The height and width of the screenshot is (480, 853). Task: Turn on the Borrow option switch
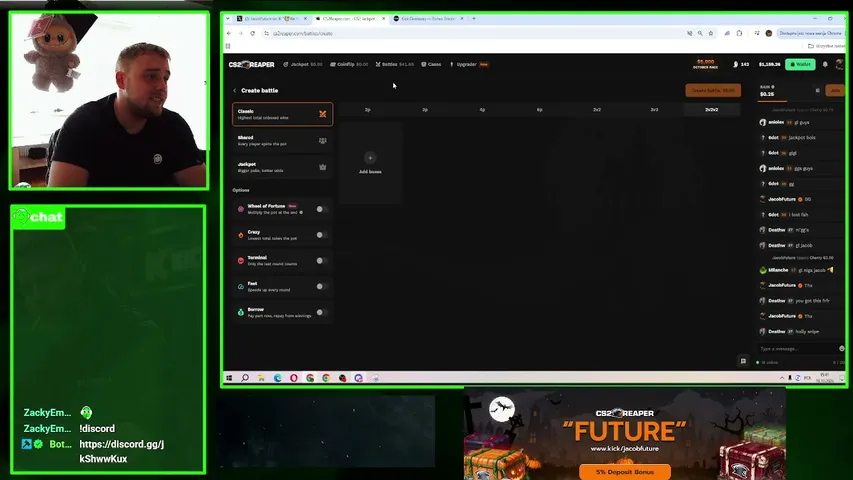click(322, 312)
